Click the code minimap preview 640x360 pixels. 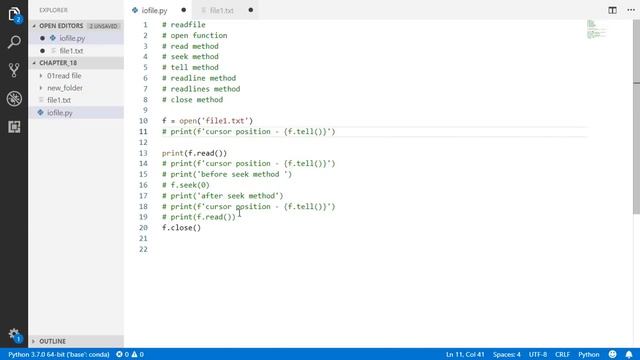pos(597,29)
